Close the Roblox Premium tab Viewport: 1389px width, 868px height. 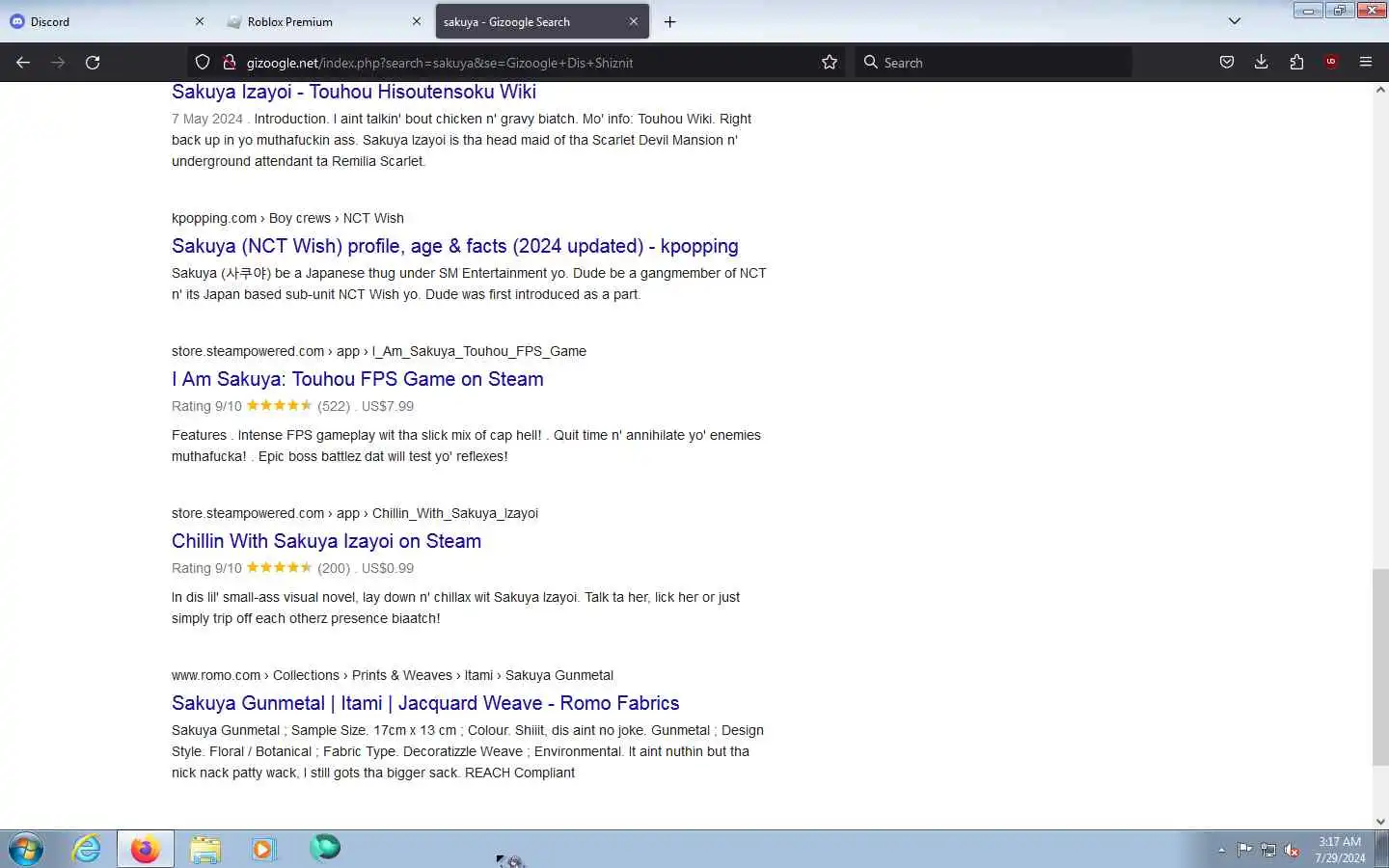click(x=417, y=21)
